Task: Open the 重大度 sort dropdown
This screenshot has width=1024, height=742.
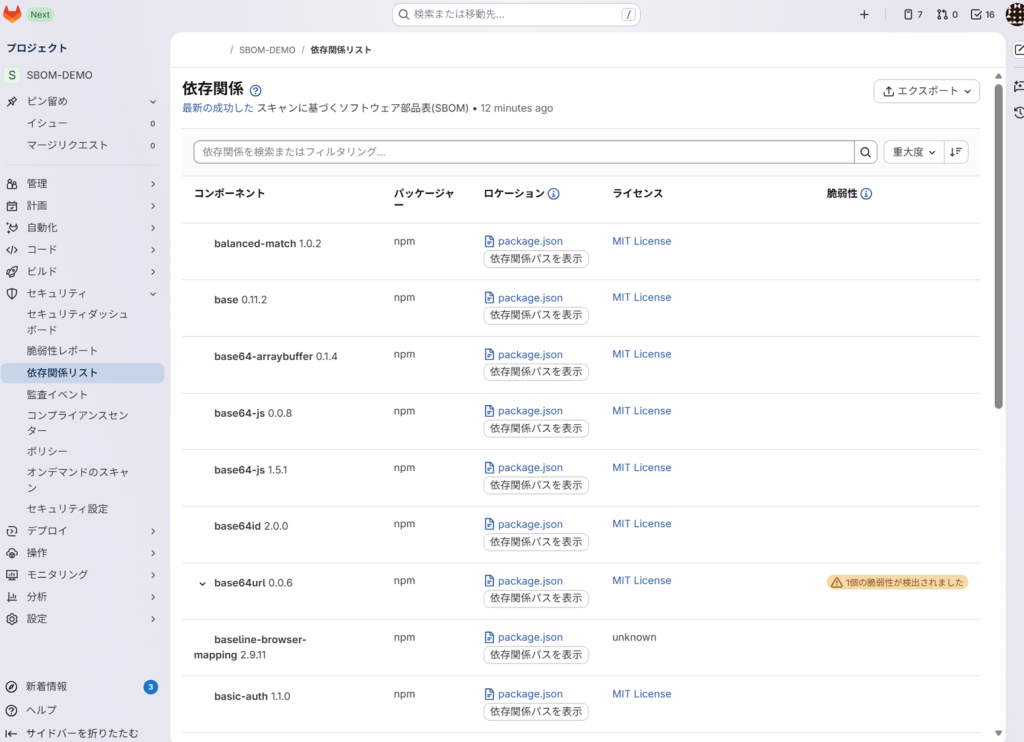Action: pyautogui.click(x=913, y=152)
